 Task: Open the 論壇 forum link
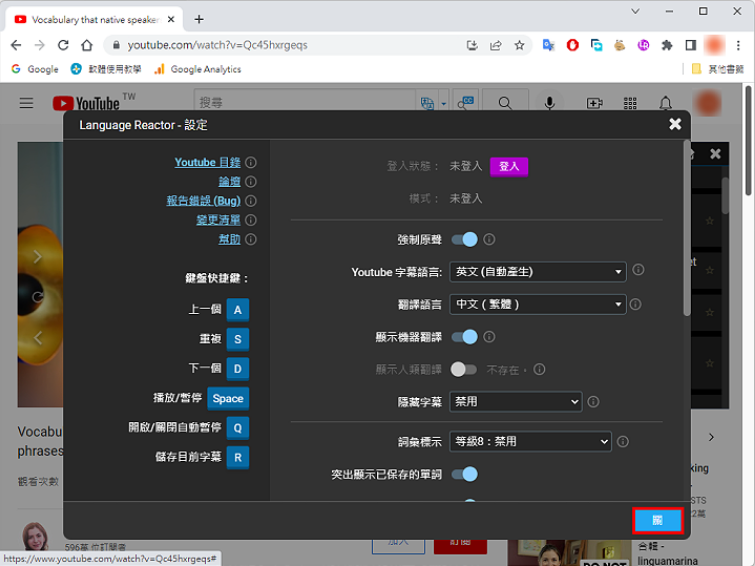(x=230, y=182)
